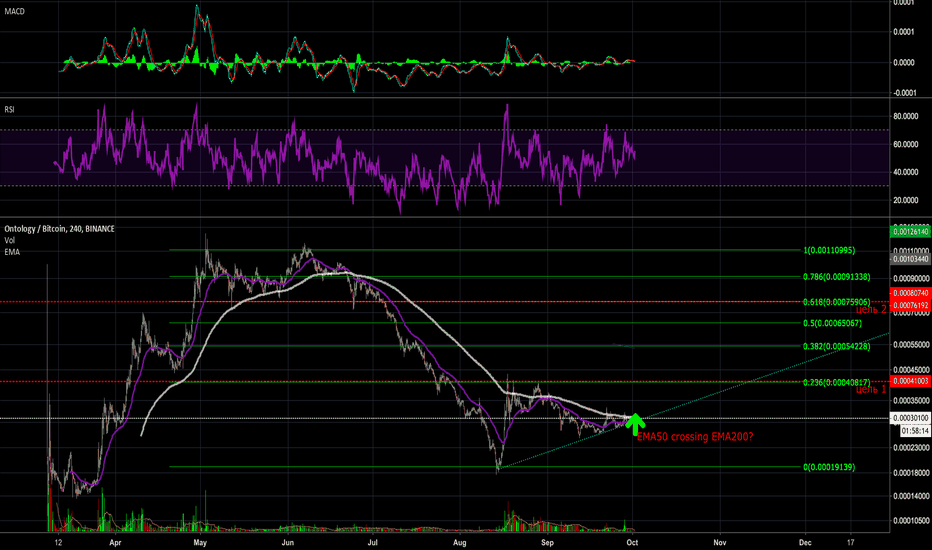Click 0.00035000 on the price axis

pyautogui.click(x=911, y=401)
